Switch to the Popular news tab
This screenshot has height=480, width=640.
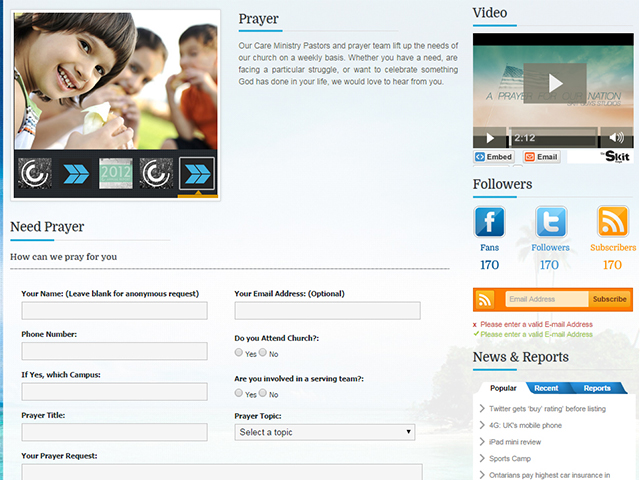tap(503, 388)
